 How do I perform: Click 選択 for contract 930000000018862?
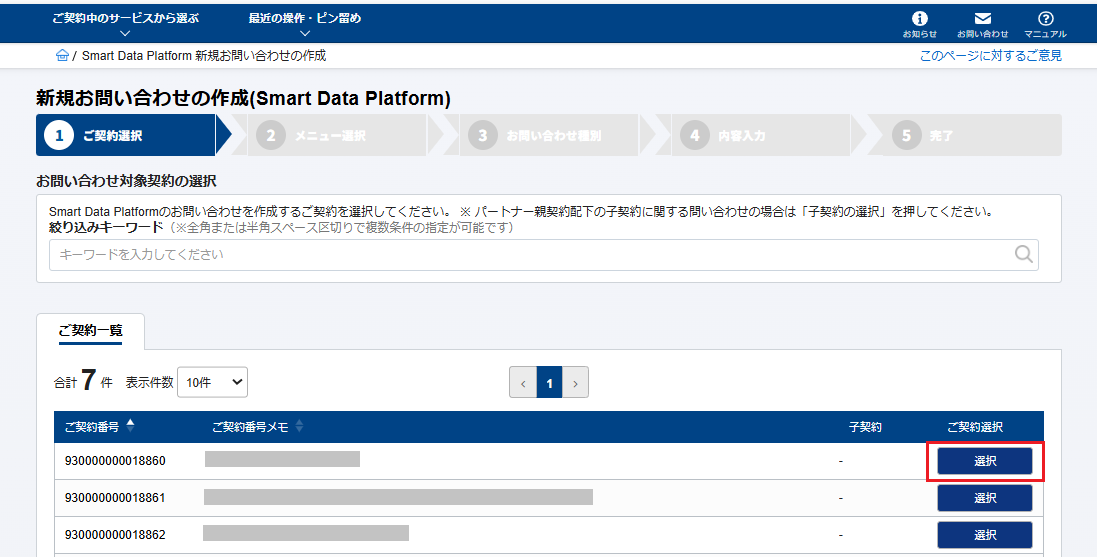coord(984,535)
